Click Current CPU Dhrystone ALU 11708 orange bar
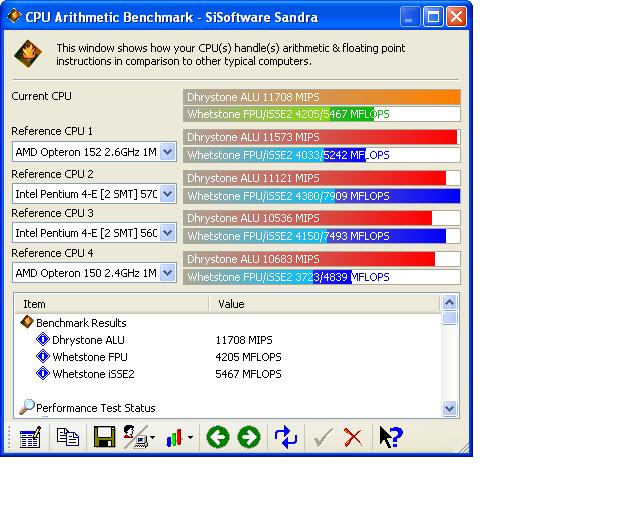The width and height of the screenshot is (640, 512). [x=322, y=97]
